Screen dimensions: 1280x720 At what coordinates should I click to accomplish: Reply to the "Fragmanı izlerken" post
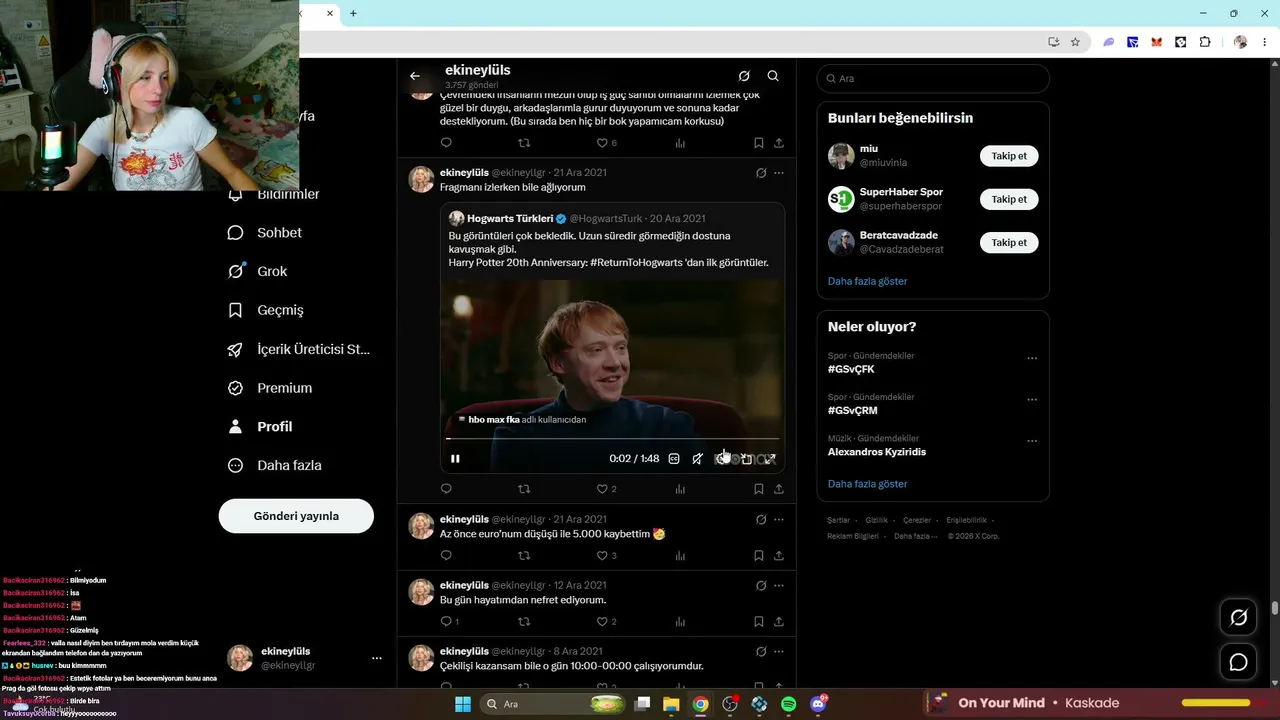tap(446, 489)
